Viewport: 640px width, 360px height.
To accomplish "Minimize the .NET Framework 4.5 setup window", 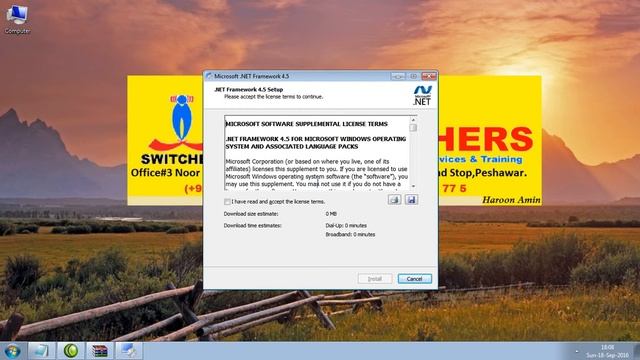I will [x=398, y=76].
